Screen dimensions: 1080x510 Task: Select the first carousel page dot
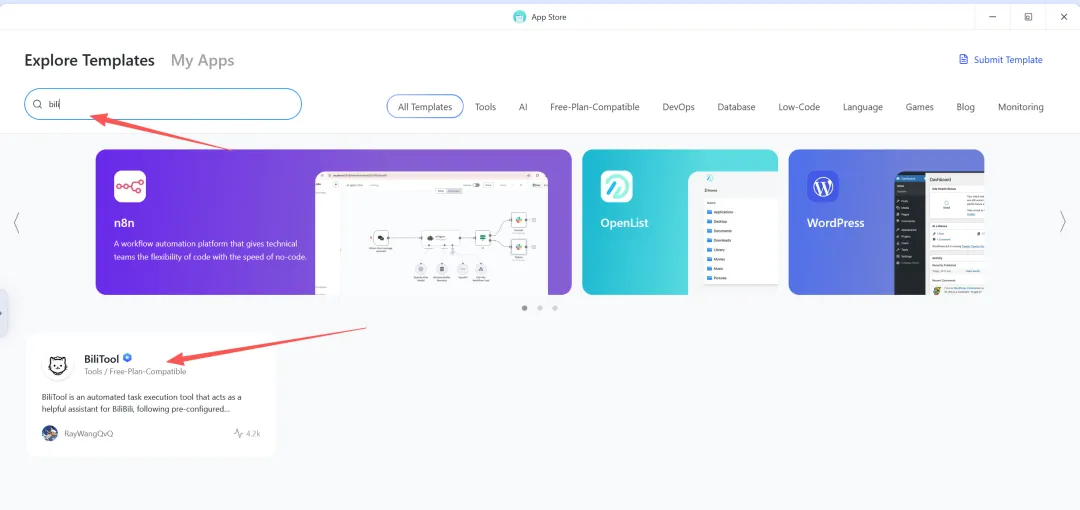(x=525, y=308)
